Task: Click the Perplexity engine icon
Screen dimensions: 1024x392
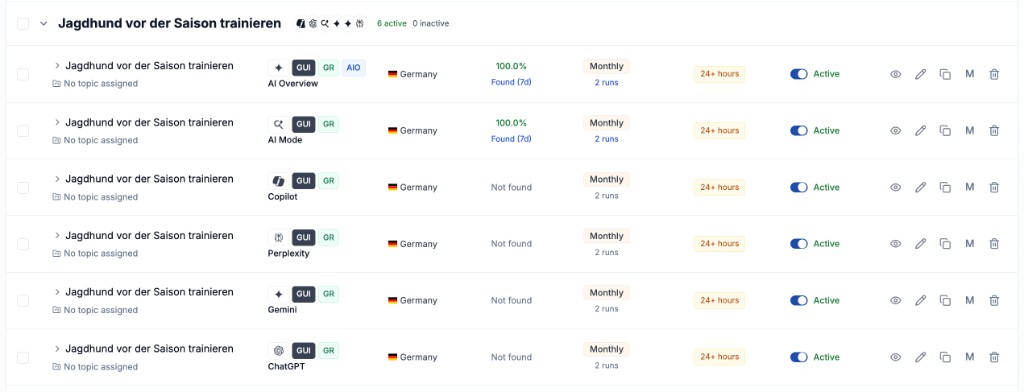Action: point(278,238)
